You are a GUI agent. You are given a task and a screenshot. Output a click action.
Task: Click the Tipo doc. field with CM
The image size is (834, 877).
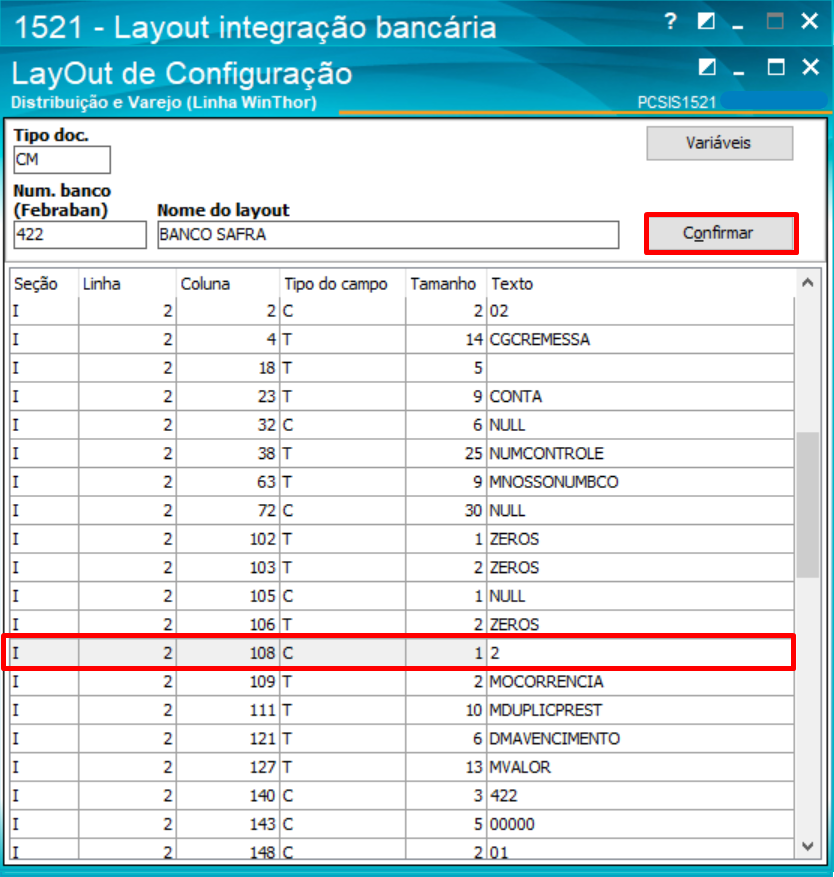pyautogui.click(x=62, y=160)
